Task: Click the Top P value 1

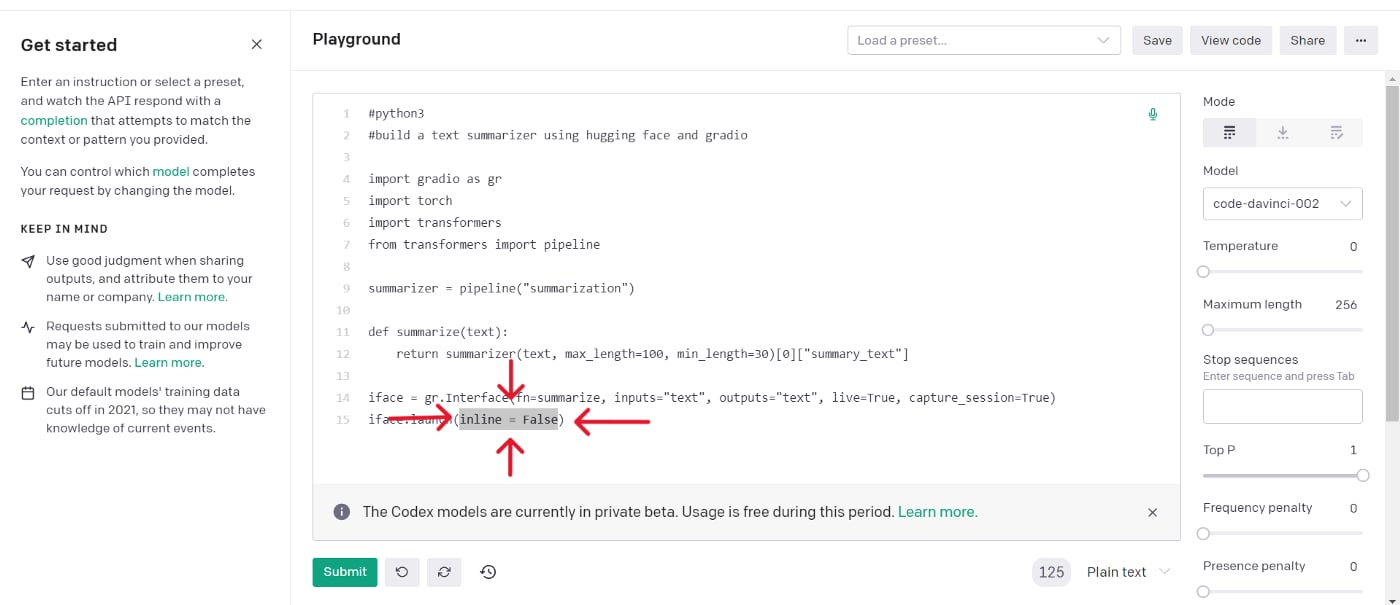Action: click(x=1353, y=450)
